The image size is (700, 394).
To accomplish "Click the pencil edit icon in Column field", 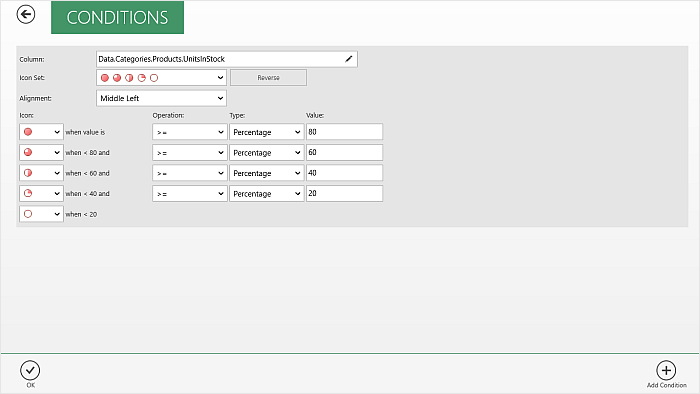I will coord(349,59).
